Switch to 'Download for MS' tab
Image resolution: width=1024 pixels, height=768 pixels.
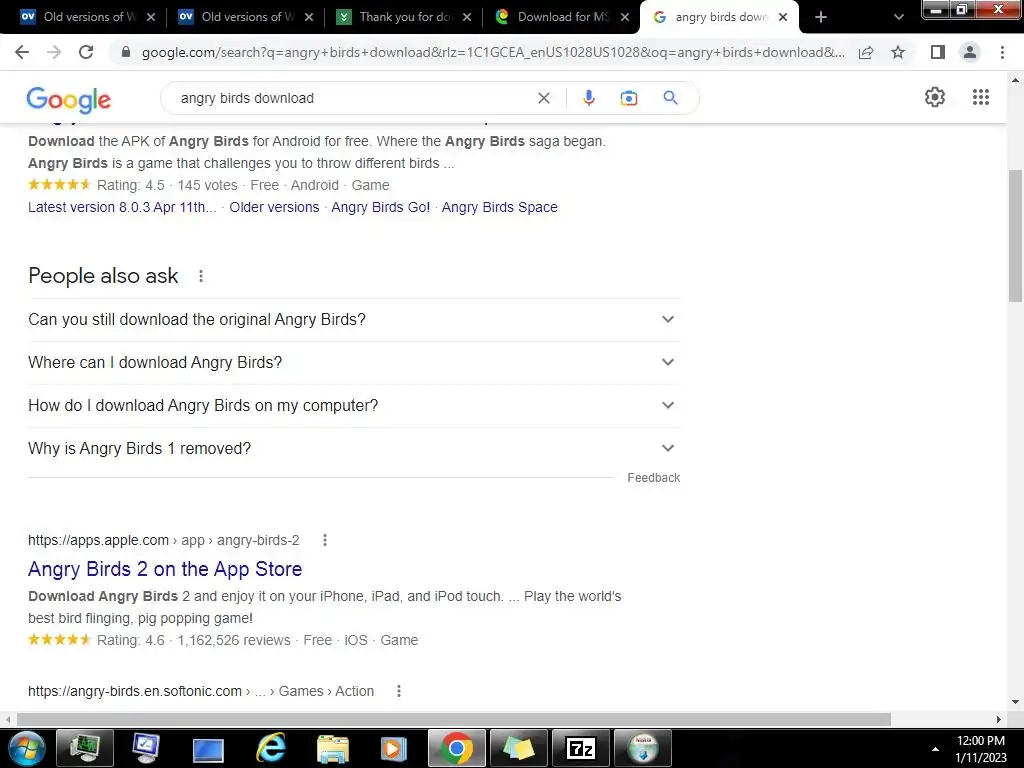pyautogui.click(x=562, y=17)
